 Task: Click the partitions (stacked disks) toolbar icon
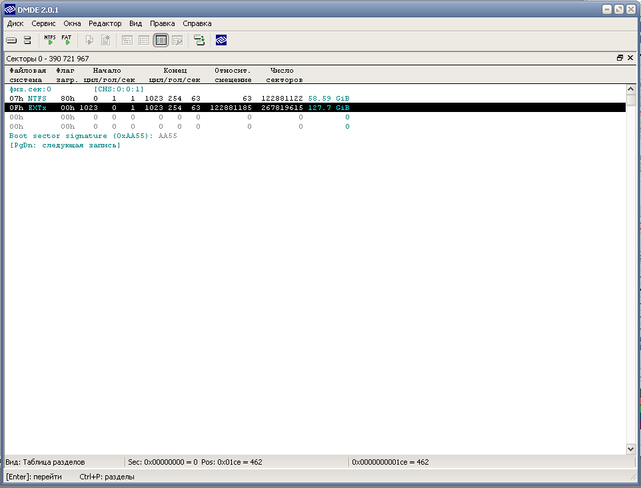[27, 40]
